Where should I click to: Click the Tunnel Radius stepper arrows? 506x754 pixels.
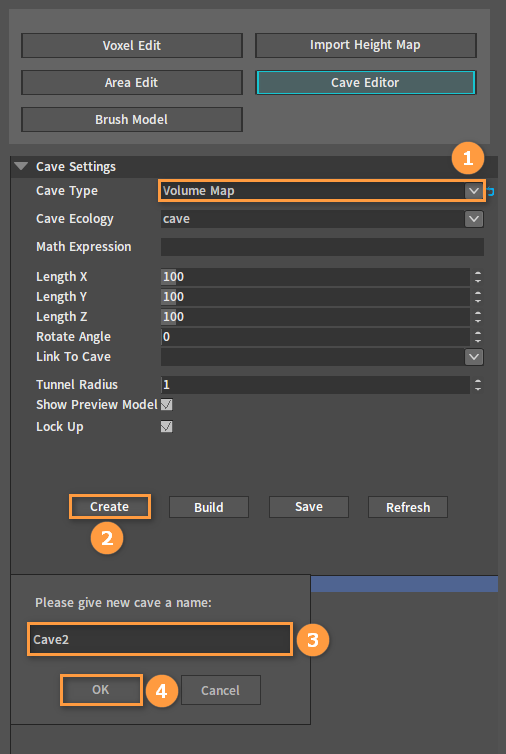478,385
